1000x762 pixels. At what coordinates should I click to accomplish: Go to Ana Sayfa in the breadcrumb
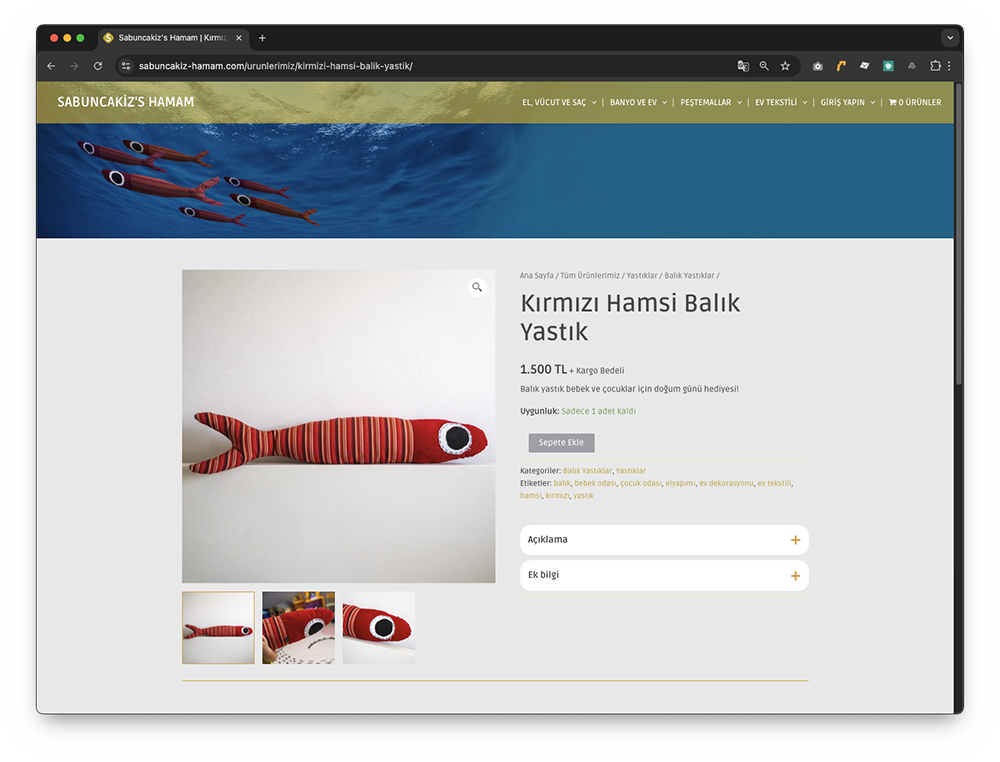(536, 275)
